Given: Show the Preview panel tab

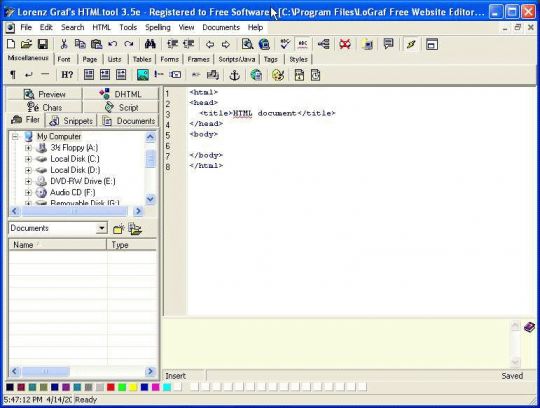Looking at the screenshot, I should (x=44, y=94).
